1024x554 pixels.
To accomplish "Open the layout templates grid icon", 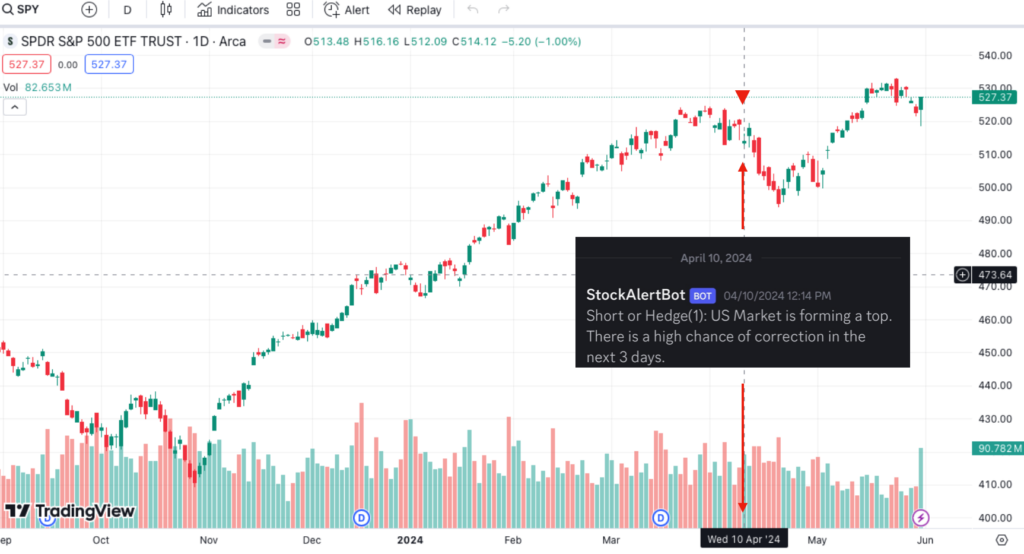I will [x=293, y=10].
